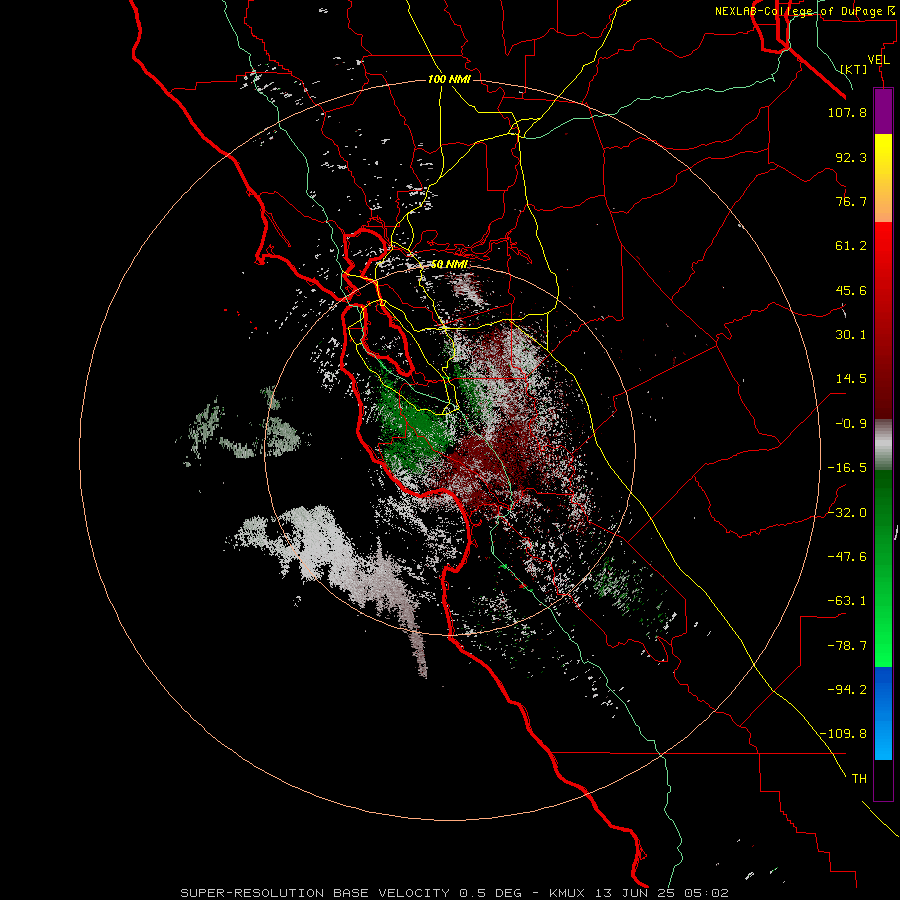Click the blue segment of velocity color bar

(883, 713)
